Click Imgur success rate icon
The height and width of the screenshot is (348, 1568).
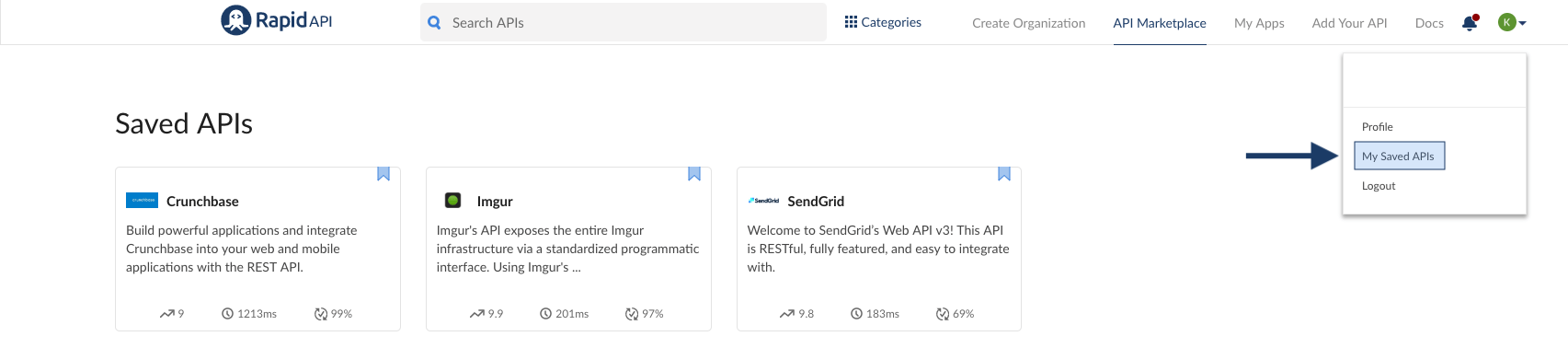(632, 314)
